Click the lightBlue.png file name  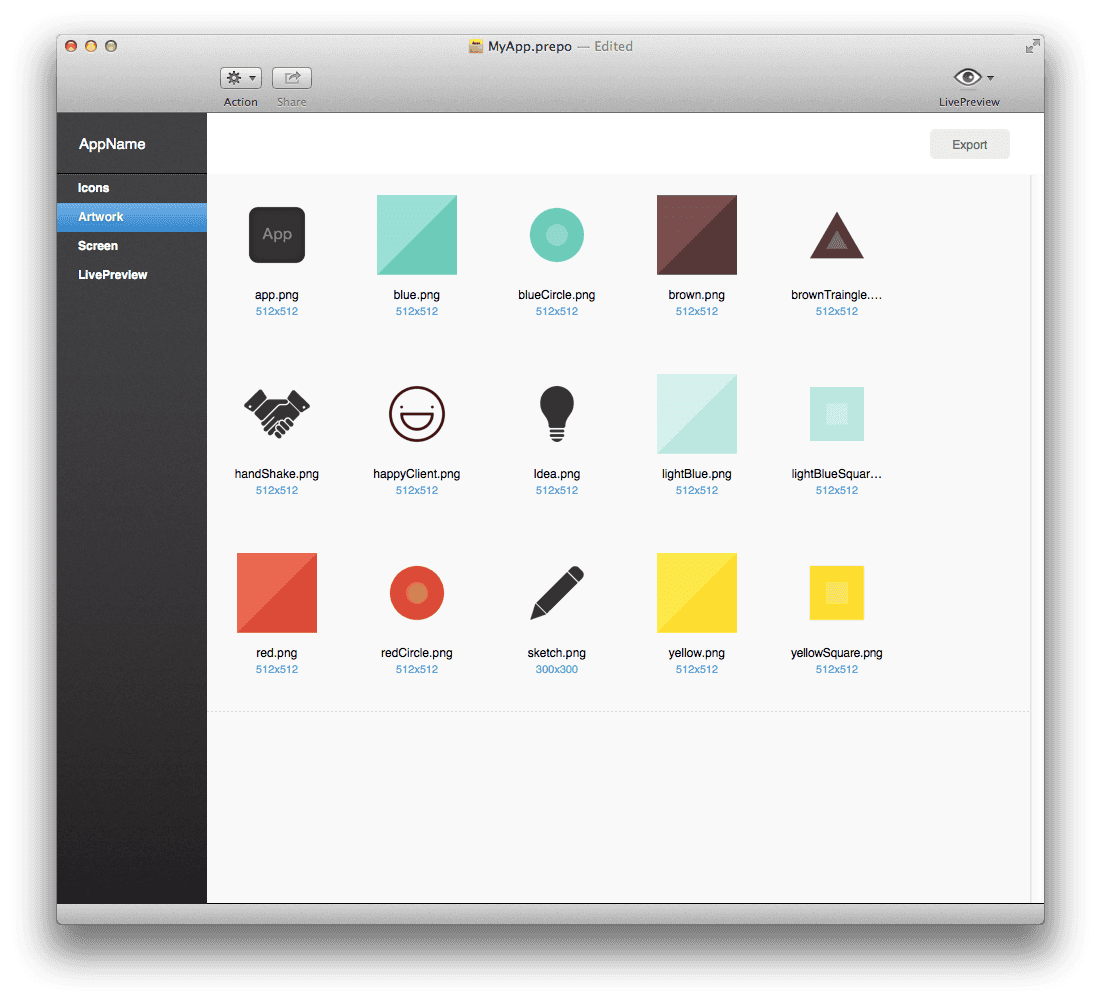coord(697,474)
